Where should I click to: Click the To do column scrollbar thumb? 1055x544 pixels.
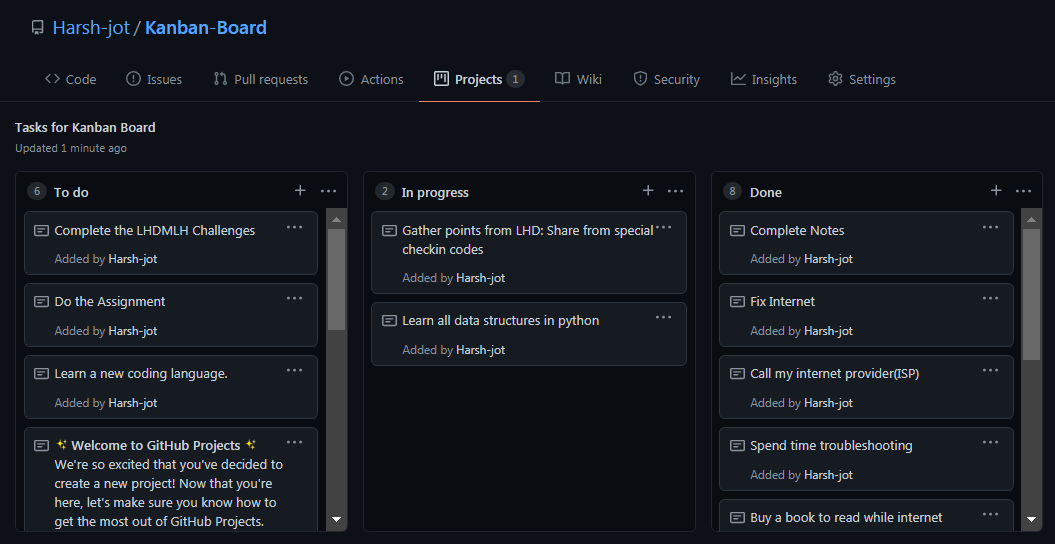336,279
